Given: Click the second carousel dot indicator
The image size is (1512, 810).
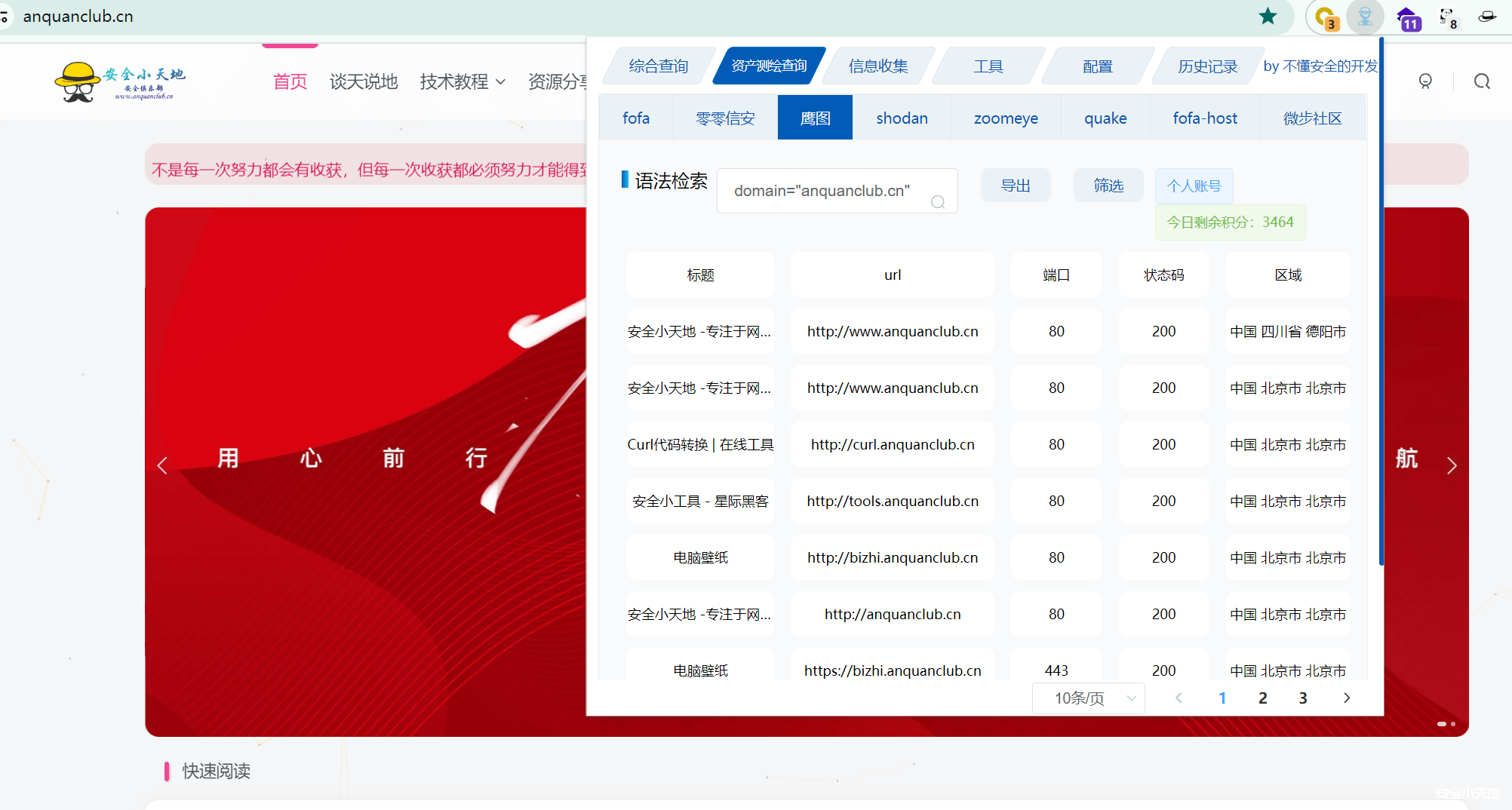Looking at the screenshot, I should click(1455, 724).
